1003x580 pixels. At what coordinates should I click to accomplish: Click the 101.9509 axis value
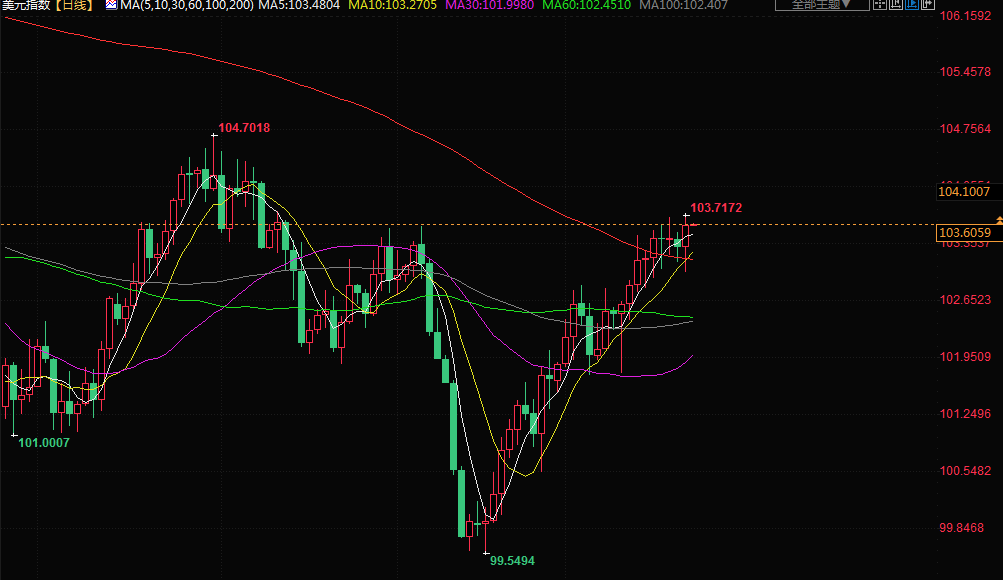(965, 357)
